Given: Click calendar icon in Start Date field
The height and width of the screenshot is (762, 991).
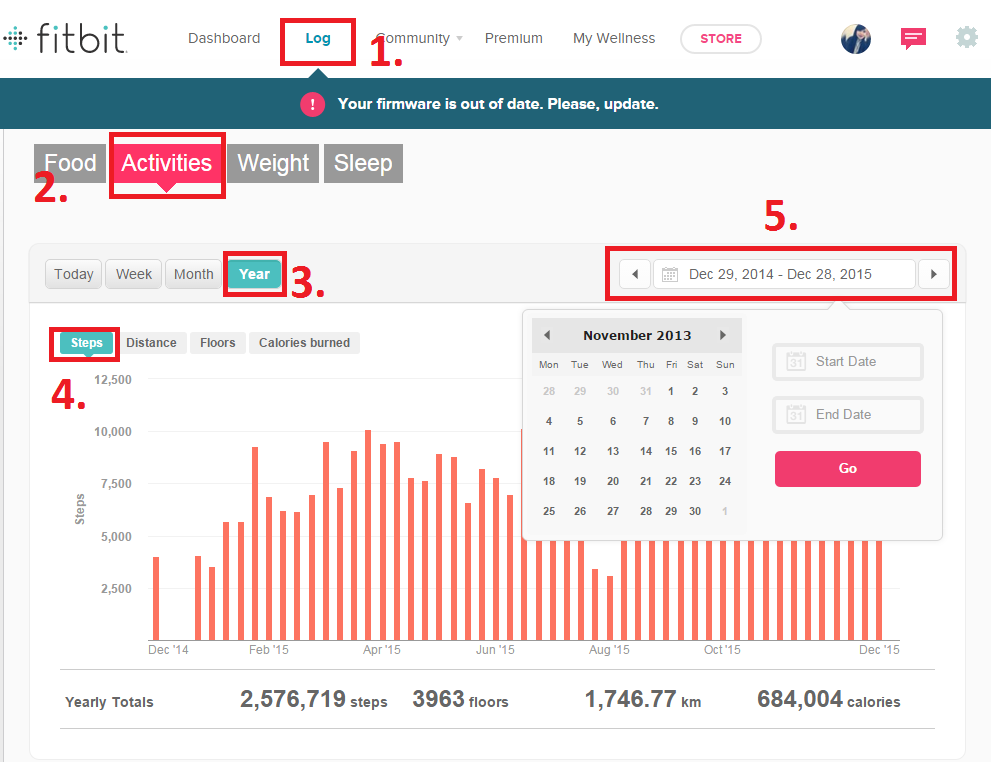Looking at the screenshot, I should tap(796, 362).
